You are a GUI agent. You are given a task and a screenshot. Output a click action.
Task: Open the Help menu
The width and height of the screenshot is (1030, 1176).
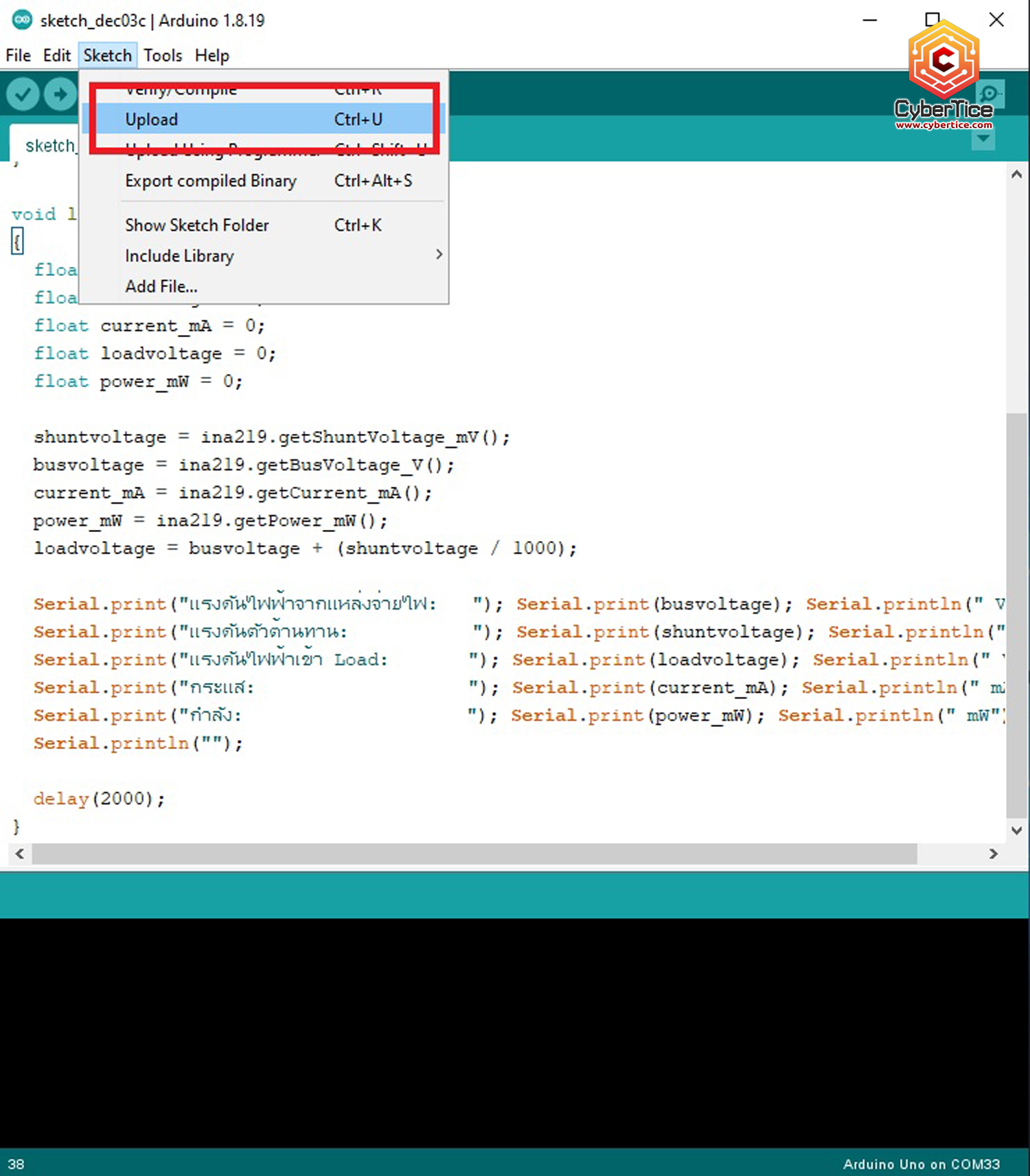click(211, 56)
